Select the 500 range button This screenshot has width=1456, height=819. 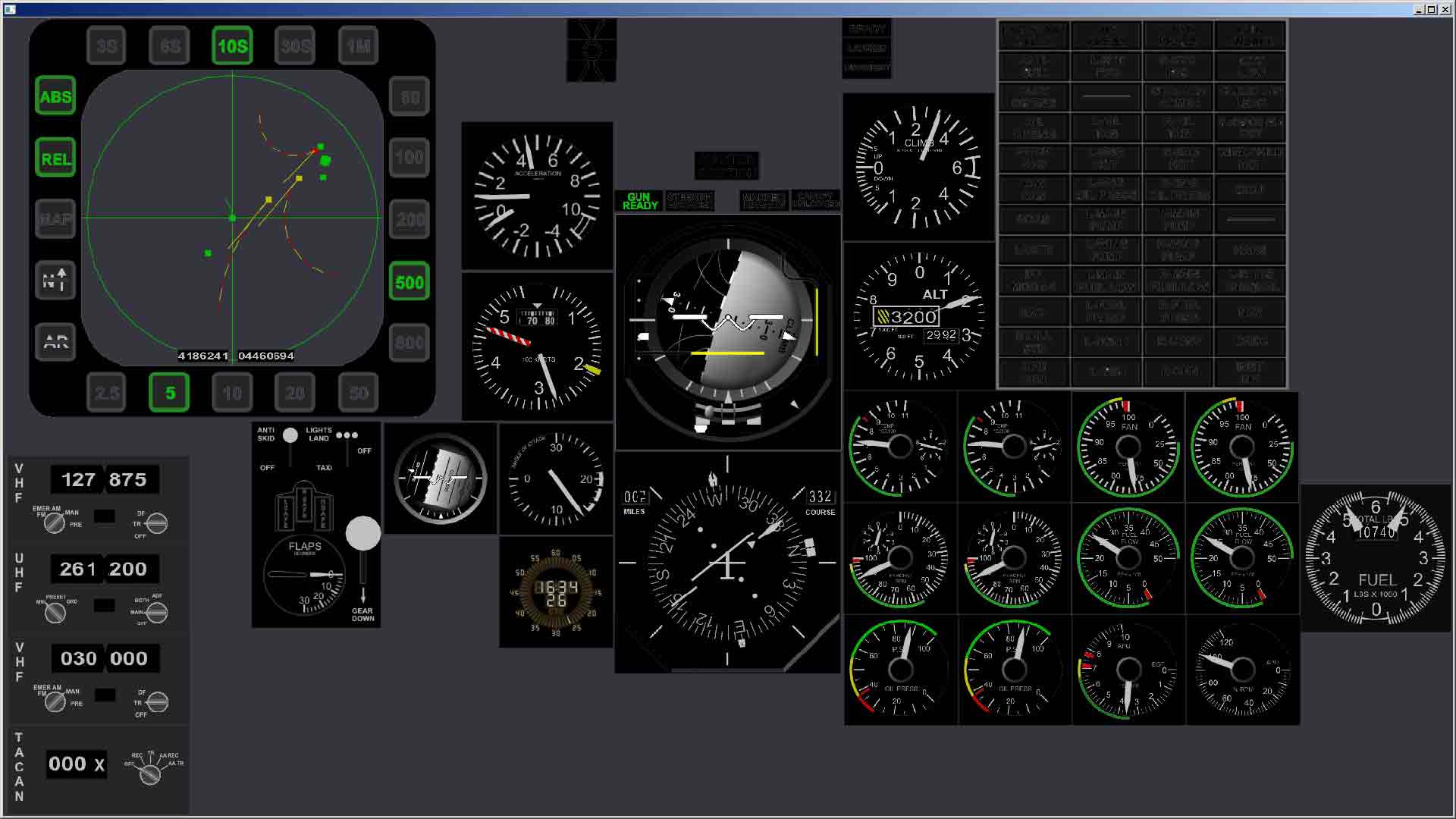409,282
